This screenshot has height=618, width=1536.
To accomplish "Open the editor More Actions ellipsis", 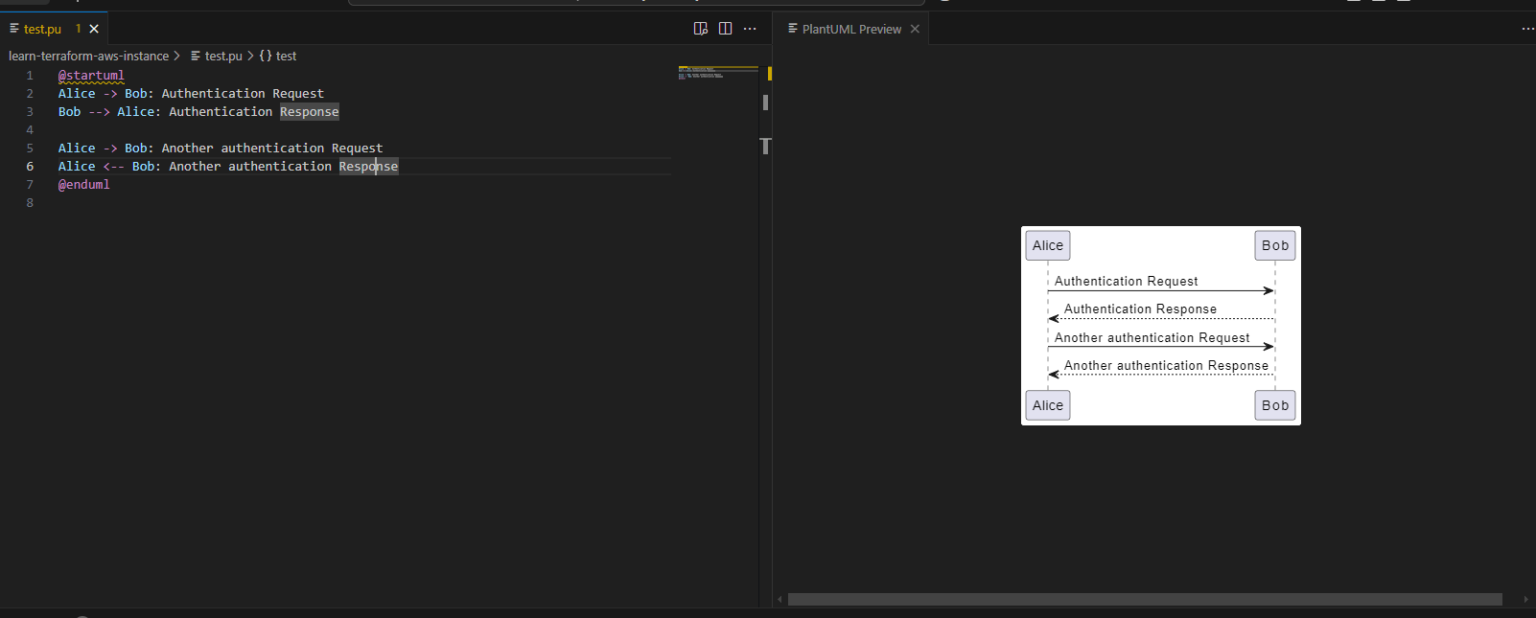I will [750, 28].
